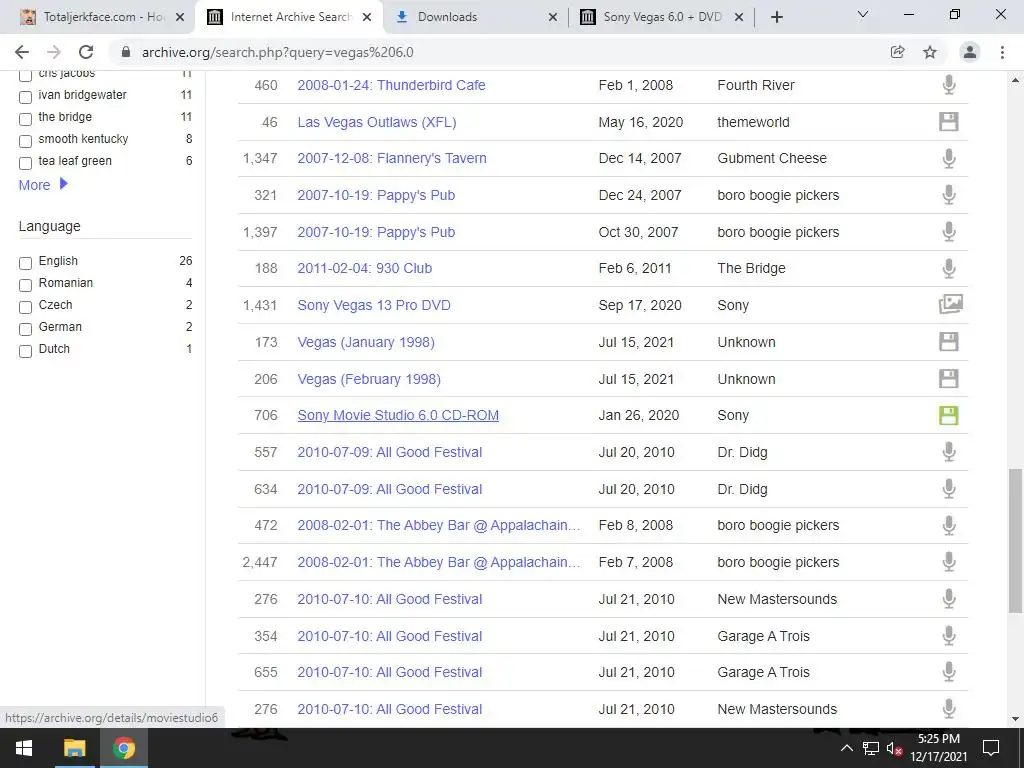
Task: Click the microphone icon for Flannery's Tavern row
Action: 949,158
